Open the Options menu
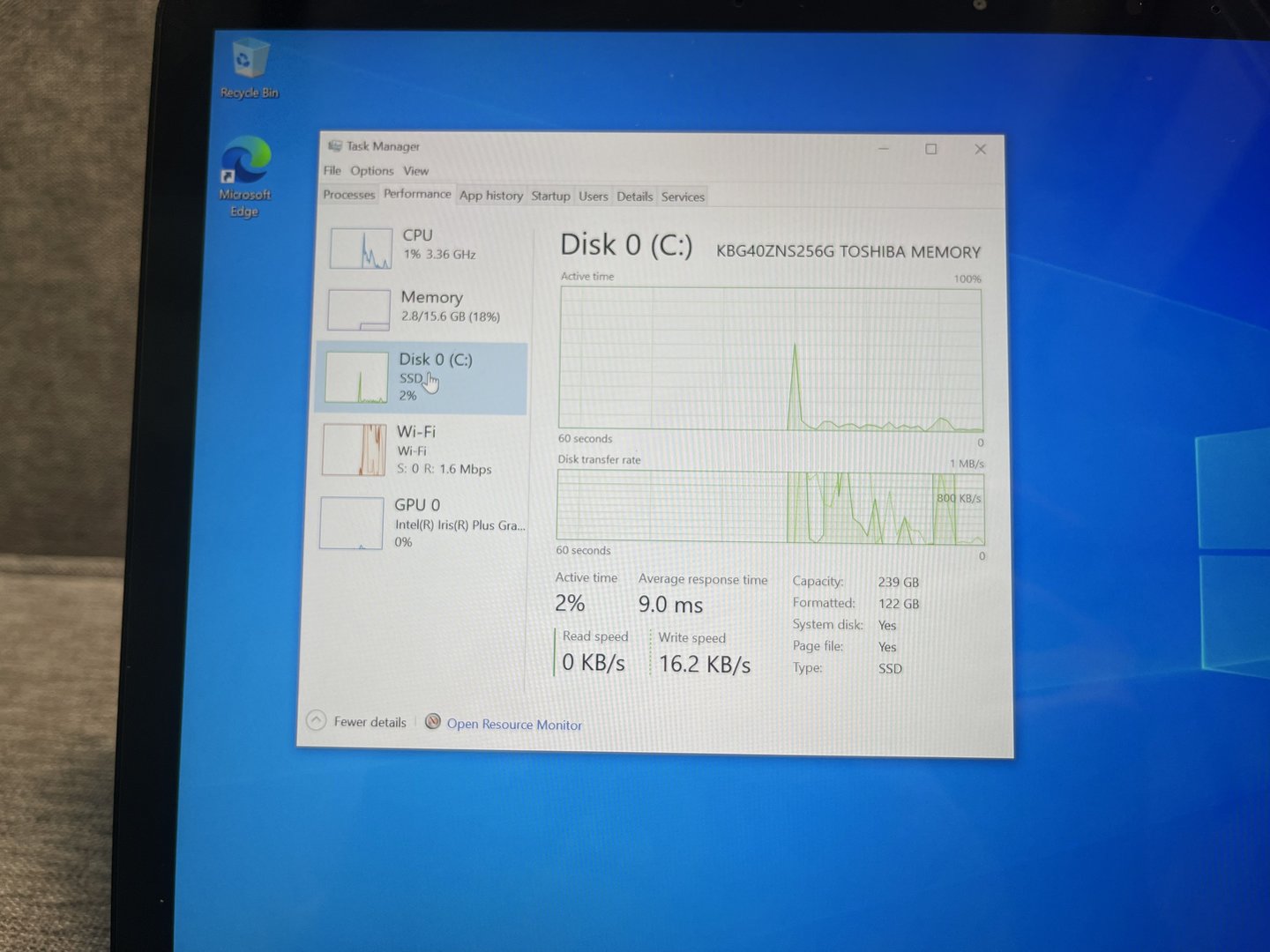 (371, 171)
